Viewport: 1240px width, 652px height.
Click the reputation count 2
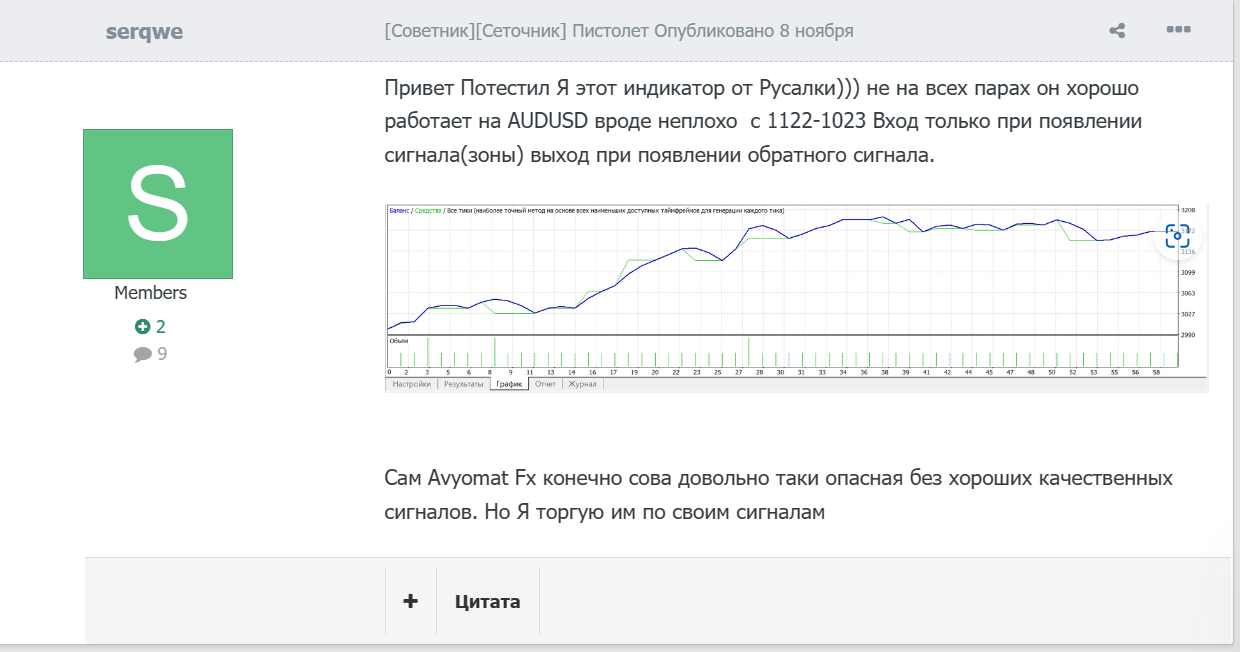coord(160,327)
